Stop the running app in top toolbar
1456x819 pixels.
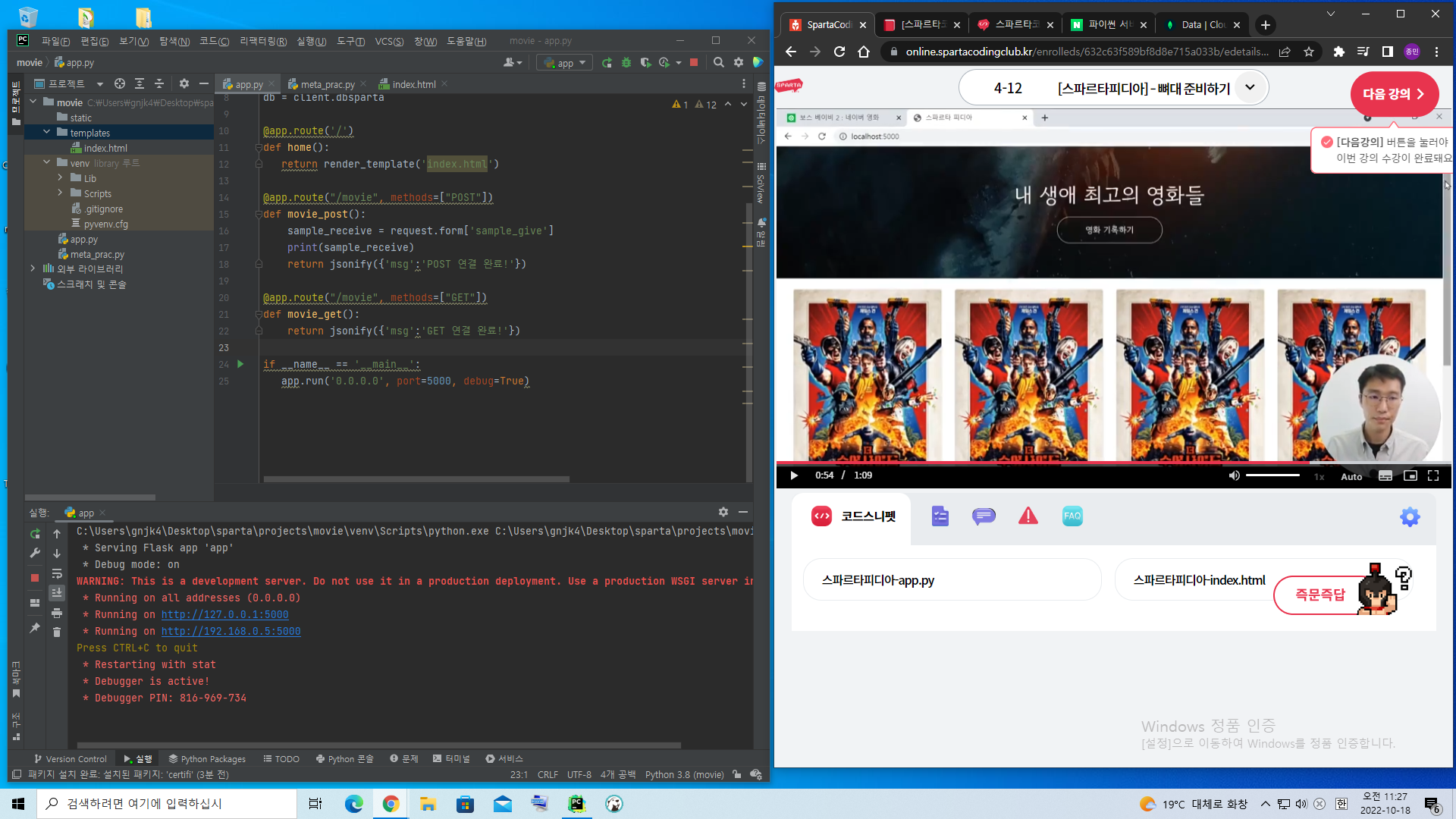coord(694,63)
